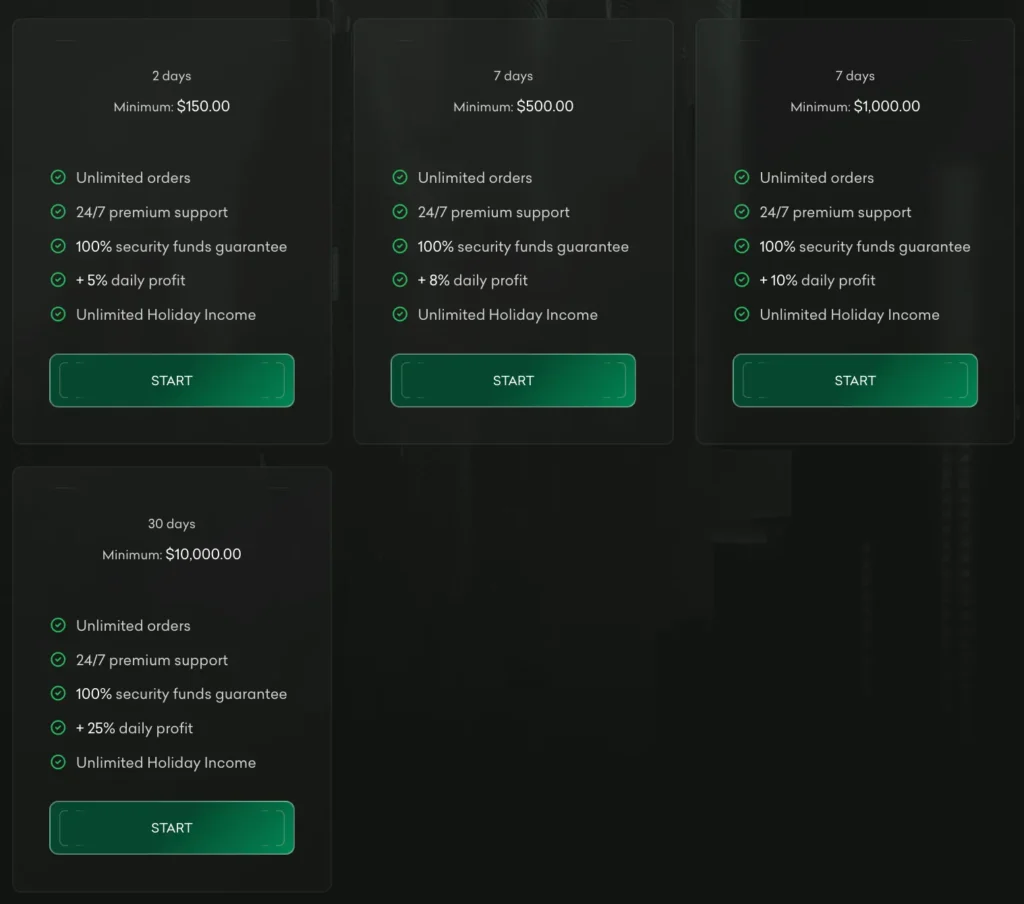The image size is (1024, 904).
Task: Click the Minimum: $1,000.00 text
Action: (855, 106)
